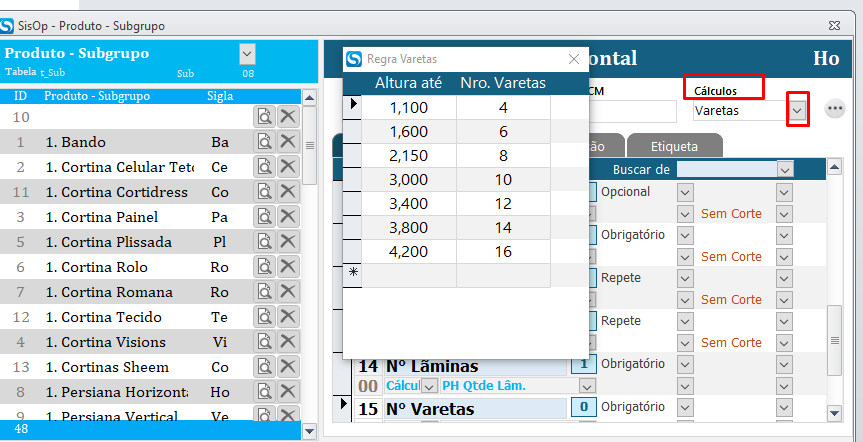Open the Buscar de dropdown

785,169
